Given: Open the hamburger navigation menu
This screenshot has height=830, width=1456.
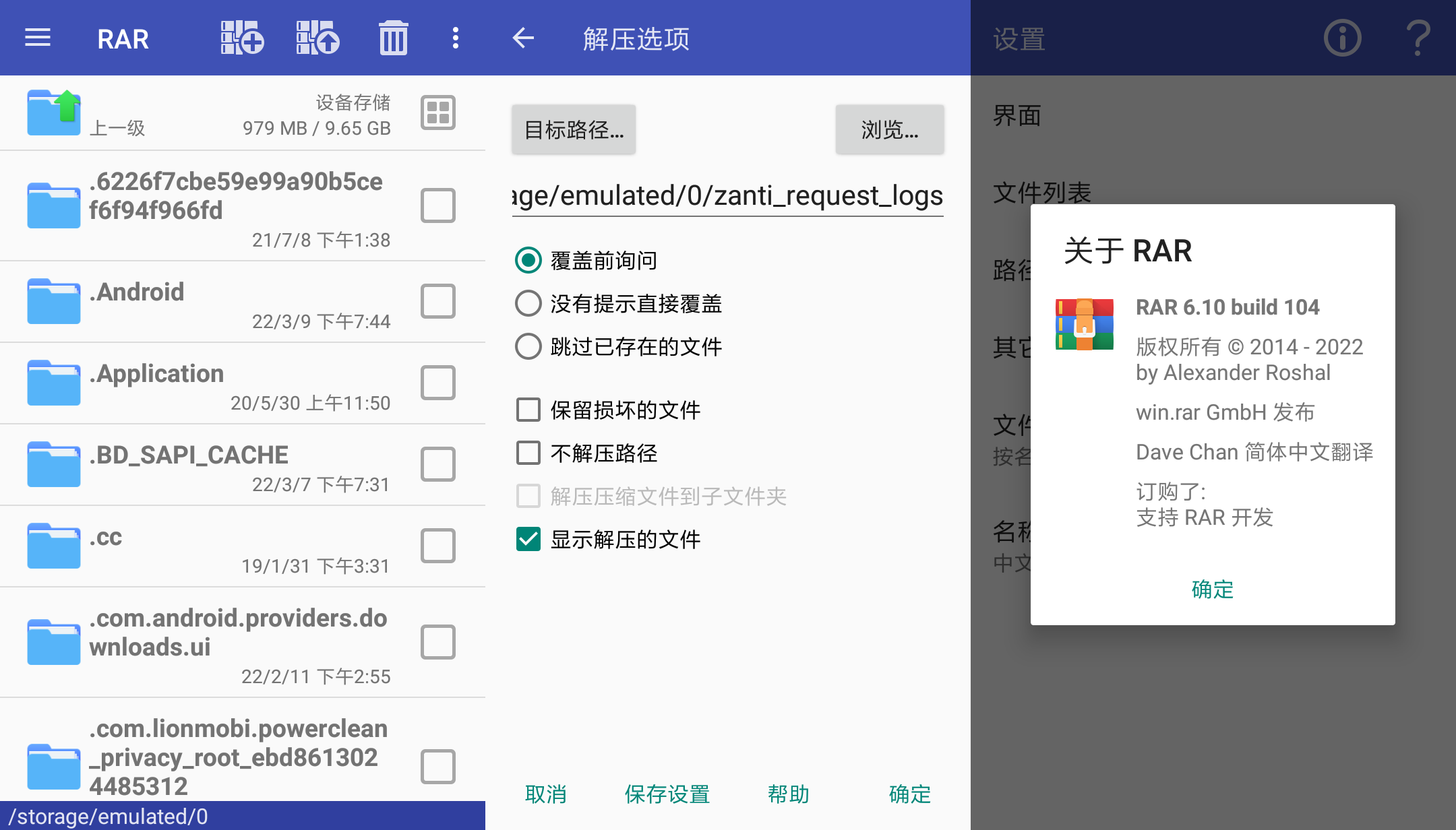Looking at the screenshot, I should 38,38.
